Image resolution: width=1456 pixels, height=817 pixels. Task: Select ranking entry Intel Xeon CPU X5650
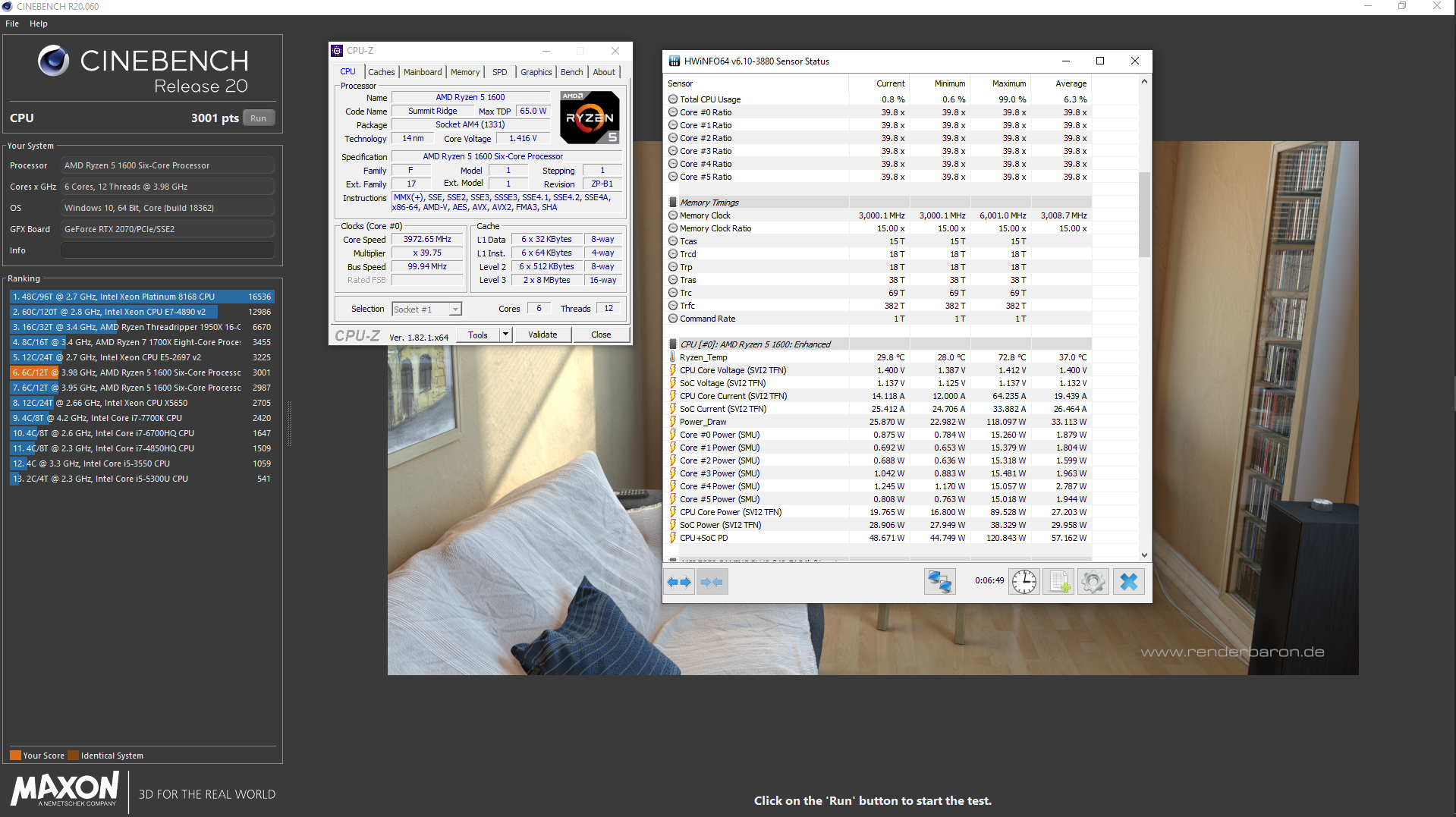point(142,403)
